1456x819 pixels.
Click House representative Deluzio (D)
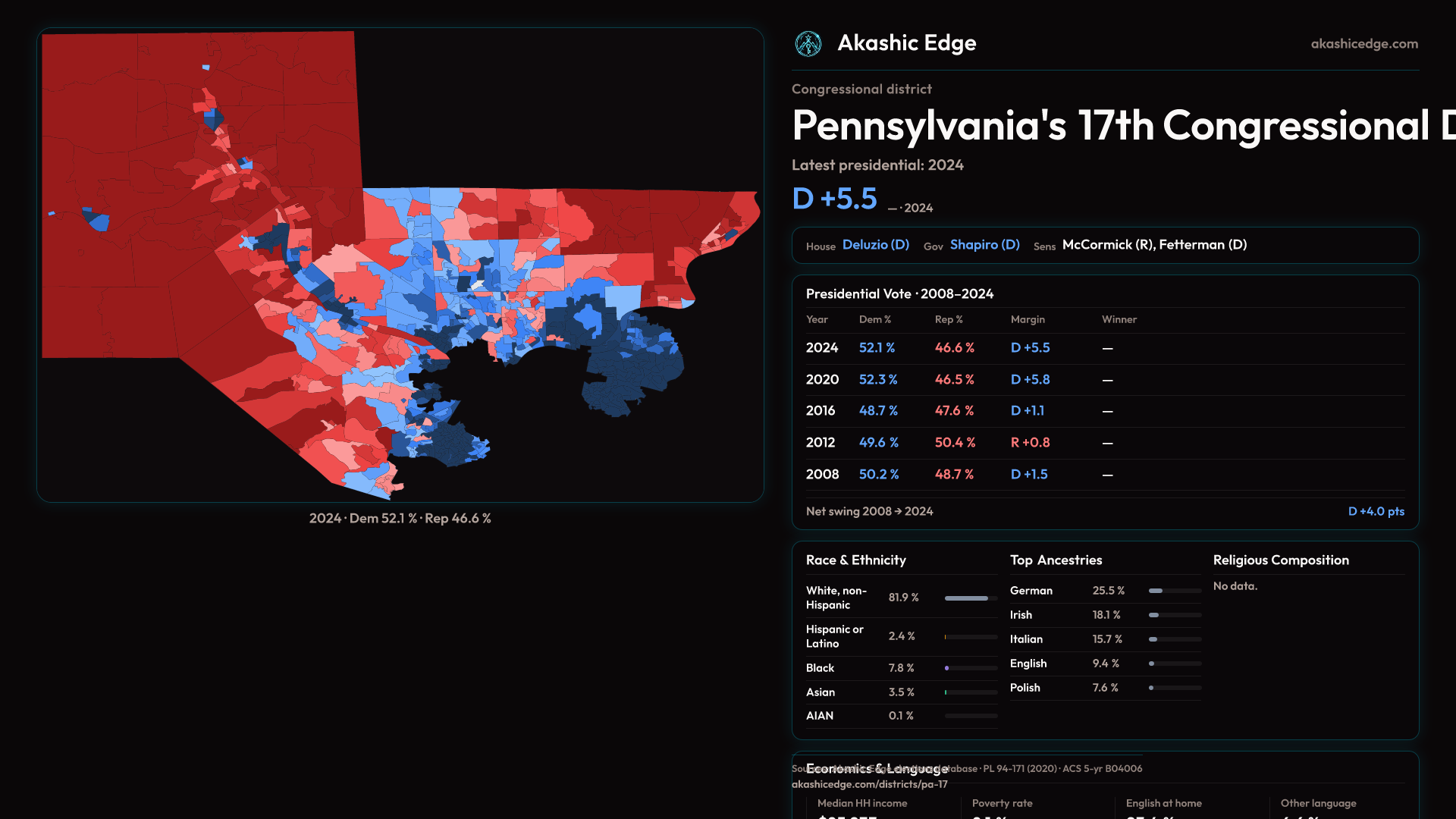click(875, 245)
